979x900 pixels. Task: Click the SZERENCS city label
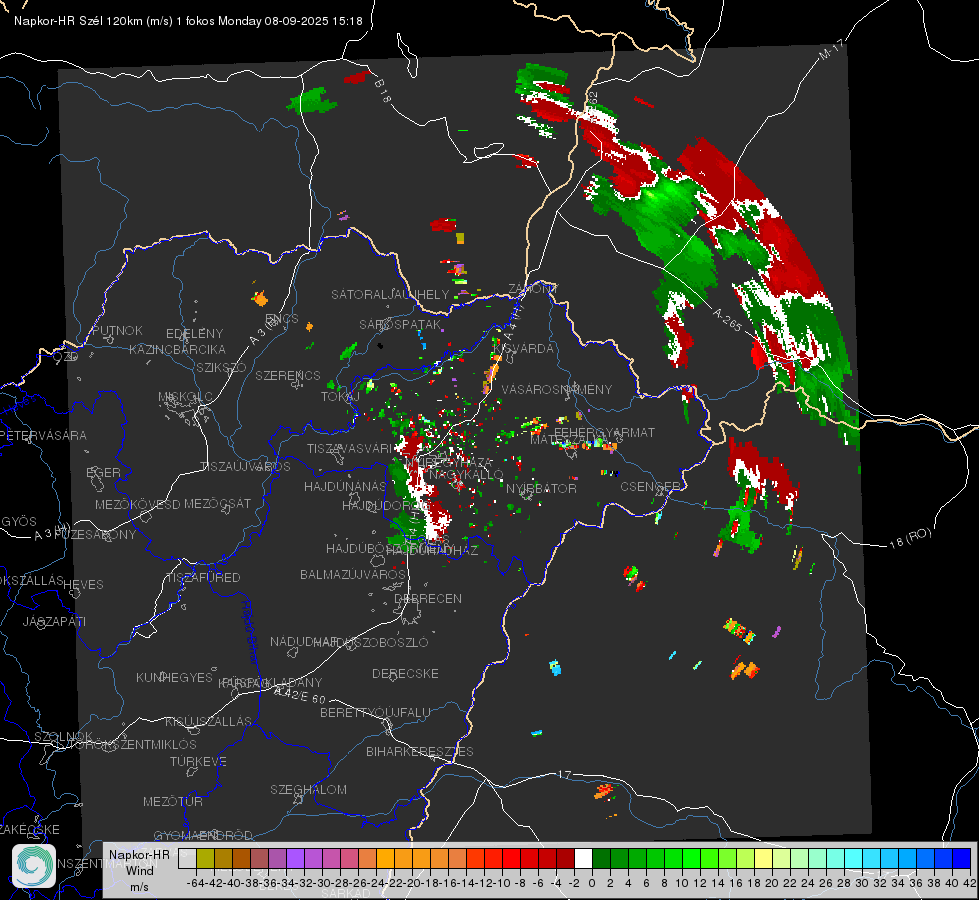(x=288, y=375)
